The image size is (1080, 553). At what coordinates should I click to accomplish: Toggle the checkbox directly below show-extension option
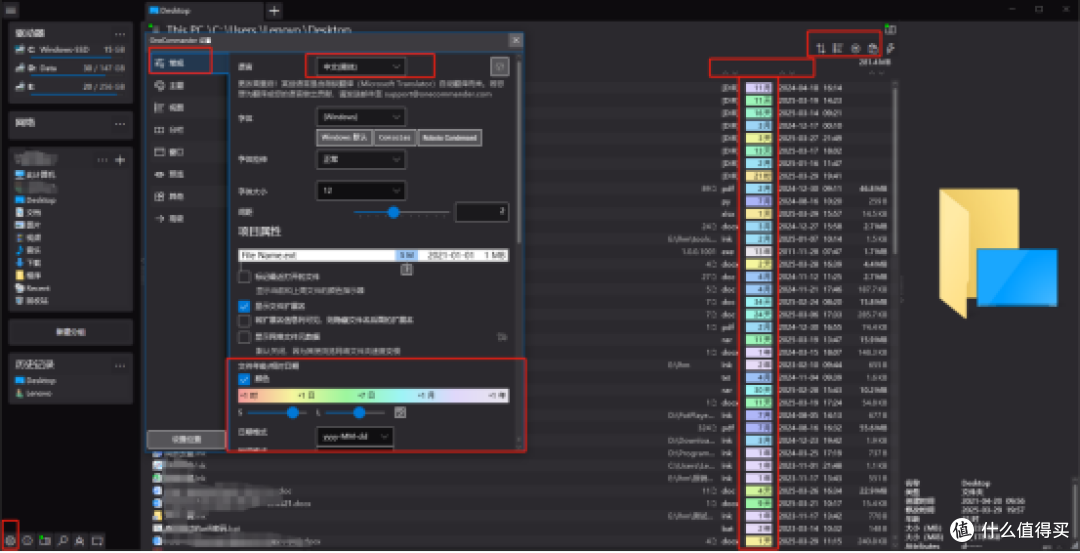pos(244,321)
